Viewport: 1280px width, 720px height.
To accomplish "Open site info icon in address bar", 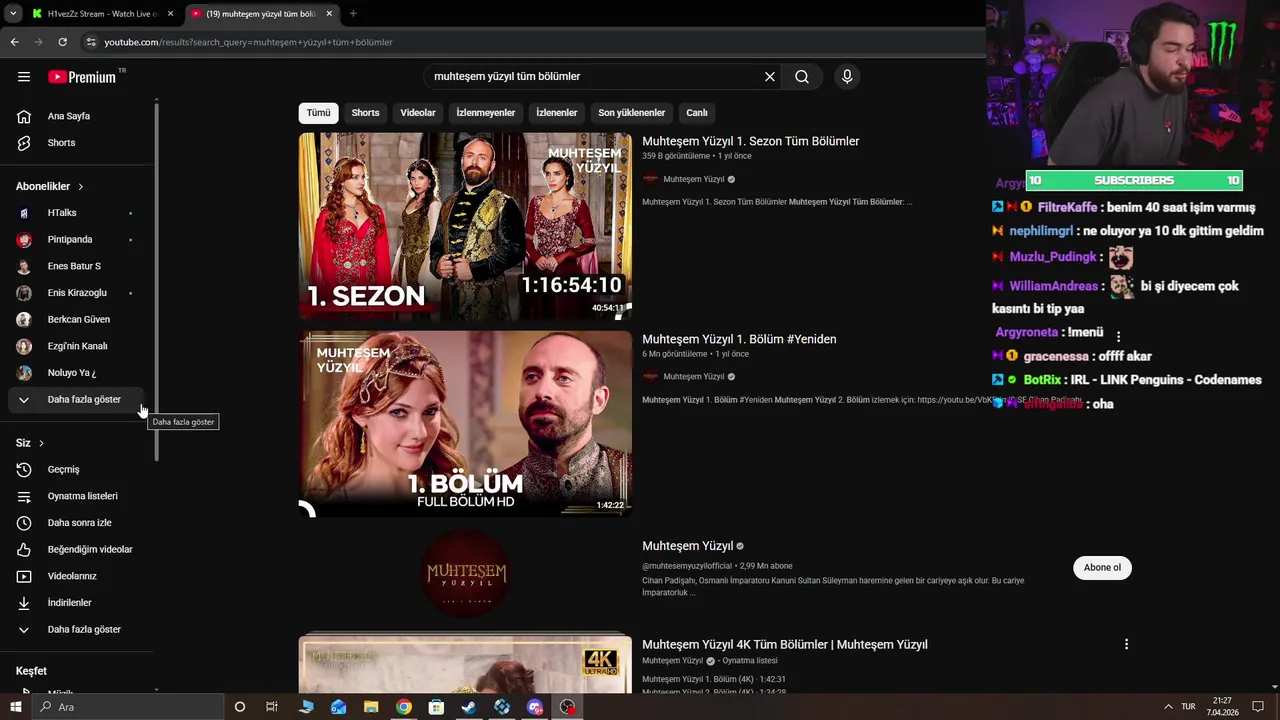I will click(91, 42).
